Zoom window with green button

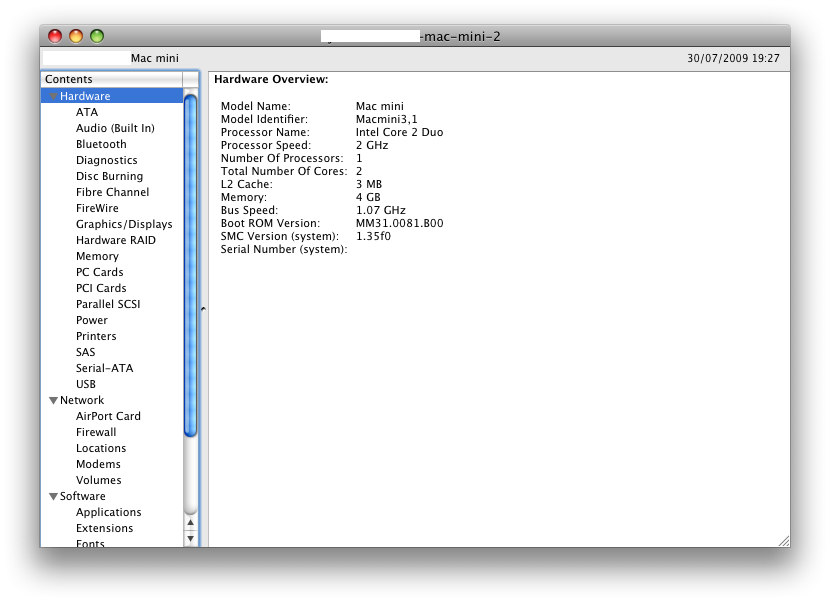pos(97,36)
